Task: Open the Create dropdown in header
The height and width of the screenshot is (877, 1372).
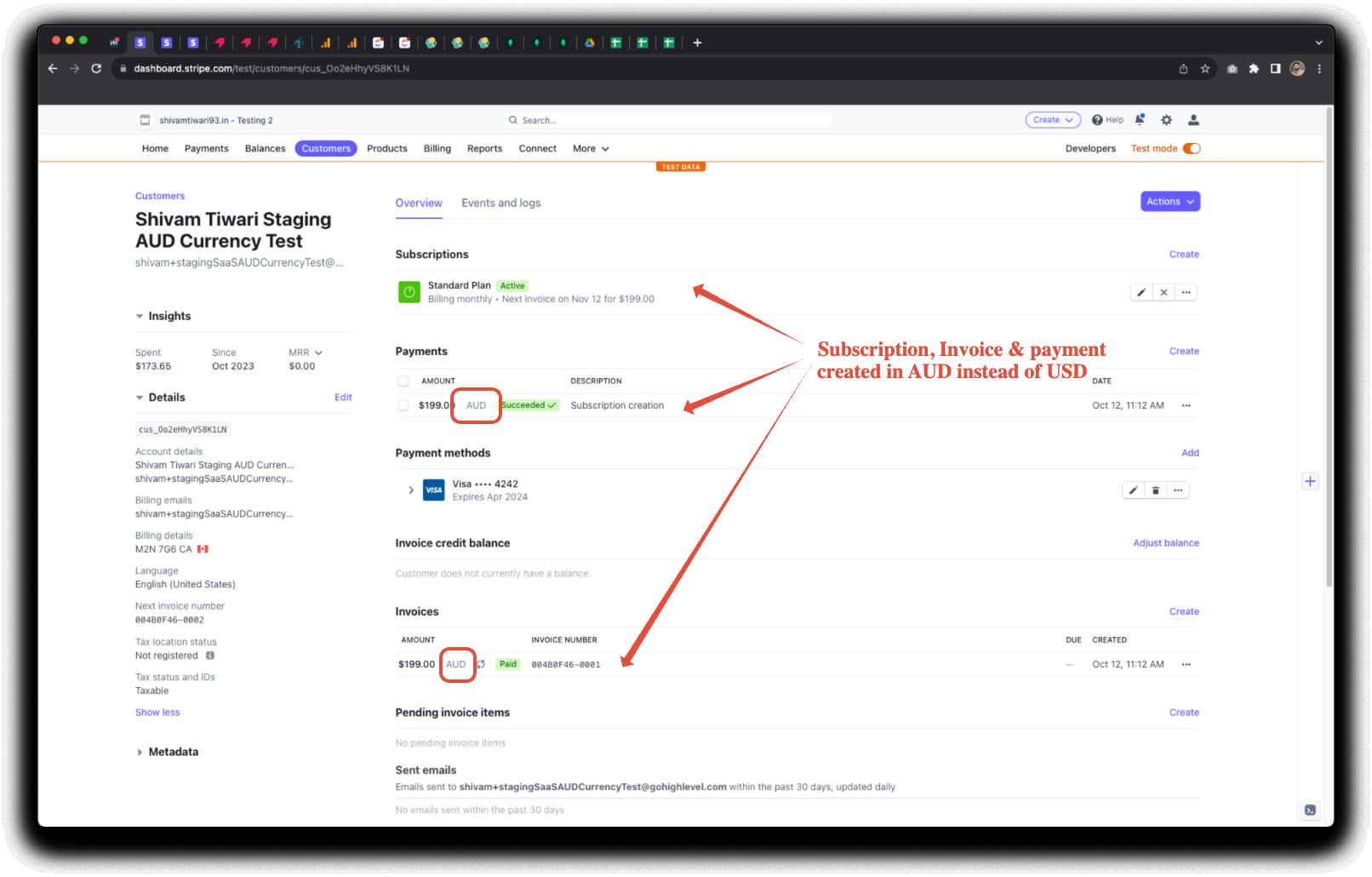Action: (1053, 120)
